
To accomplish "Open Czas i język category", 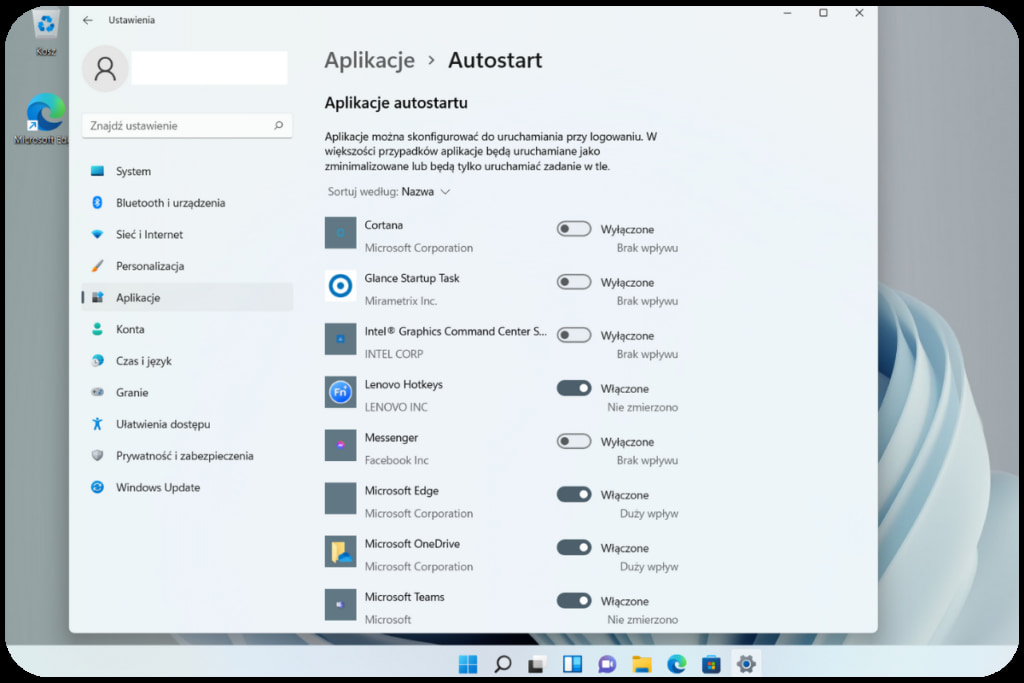I will [x=187, y=360].
